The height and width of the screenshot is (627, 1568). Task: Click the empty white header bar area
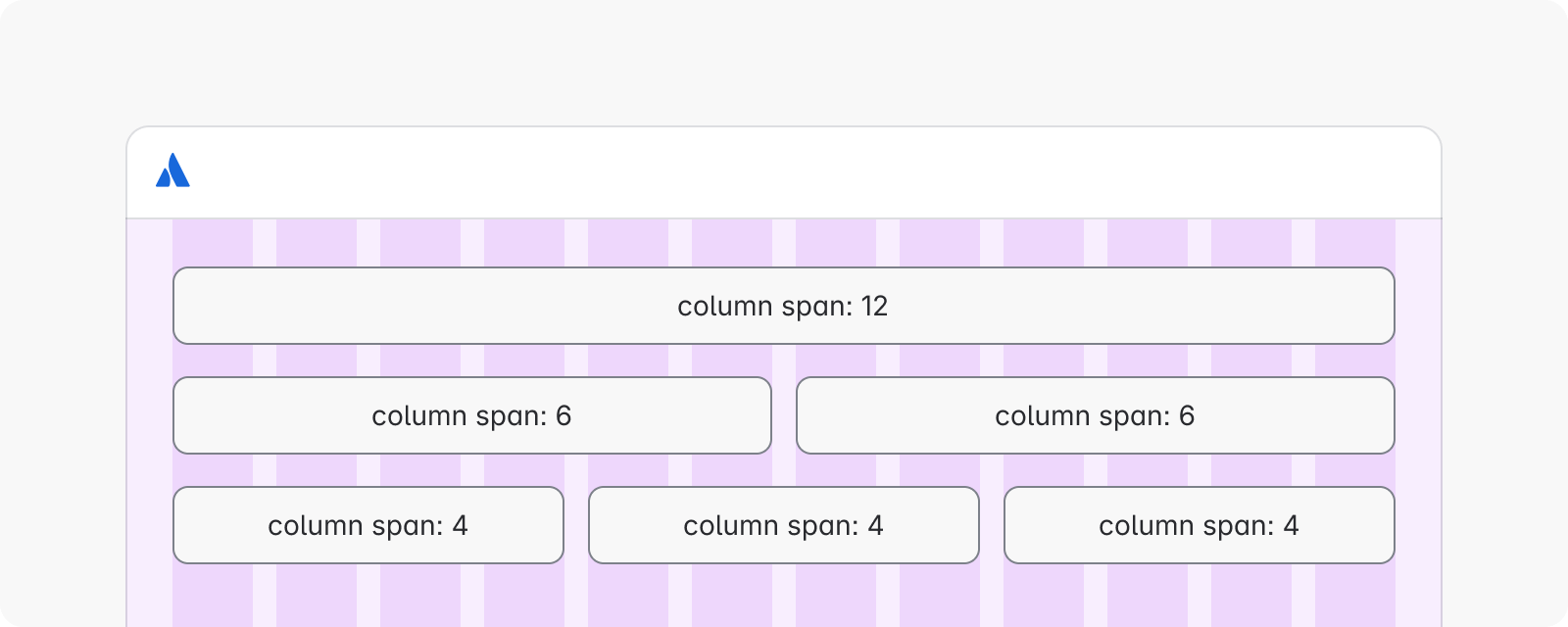(784, 172)
